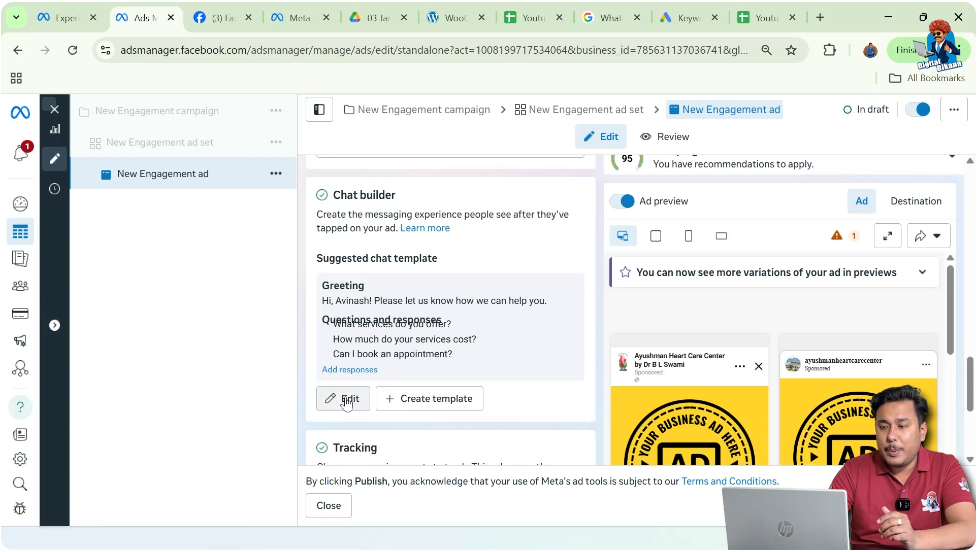
Task: Go to New Engagement ad set breadcrumb
Action: (x=579, y=110)
